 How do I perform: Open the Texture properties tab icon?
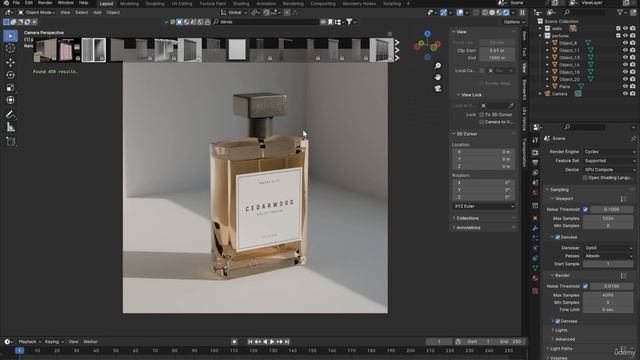535,291
